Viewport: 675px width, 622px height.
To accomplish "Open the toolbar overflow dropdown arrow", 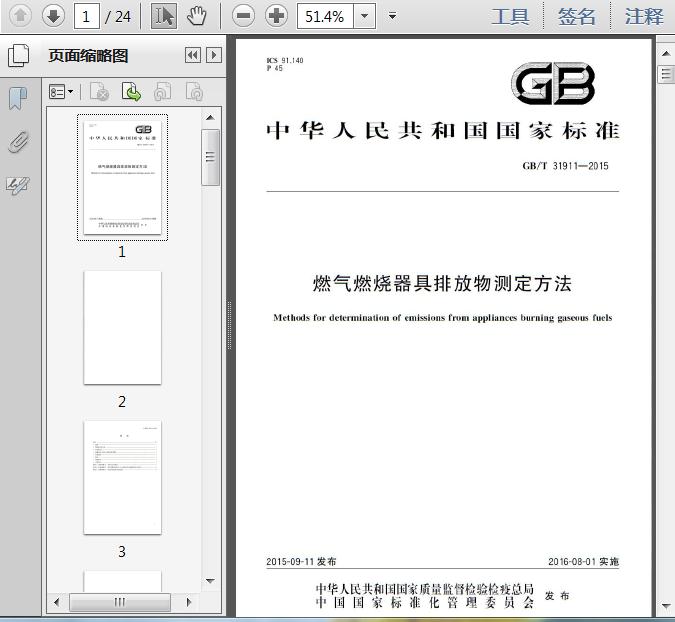I will point(392,16).
